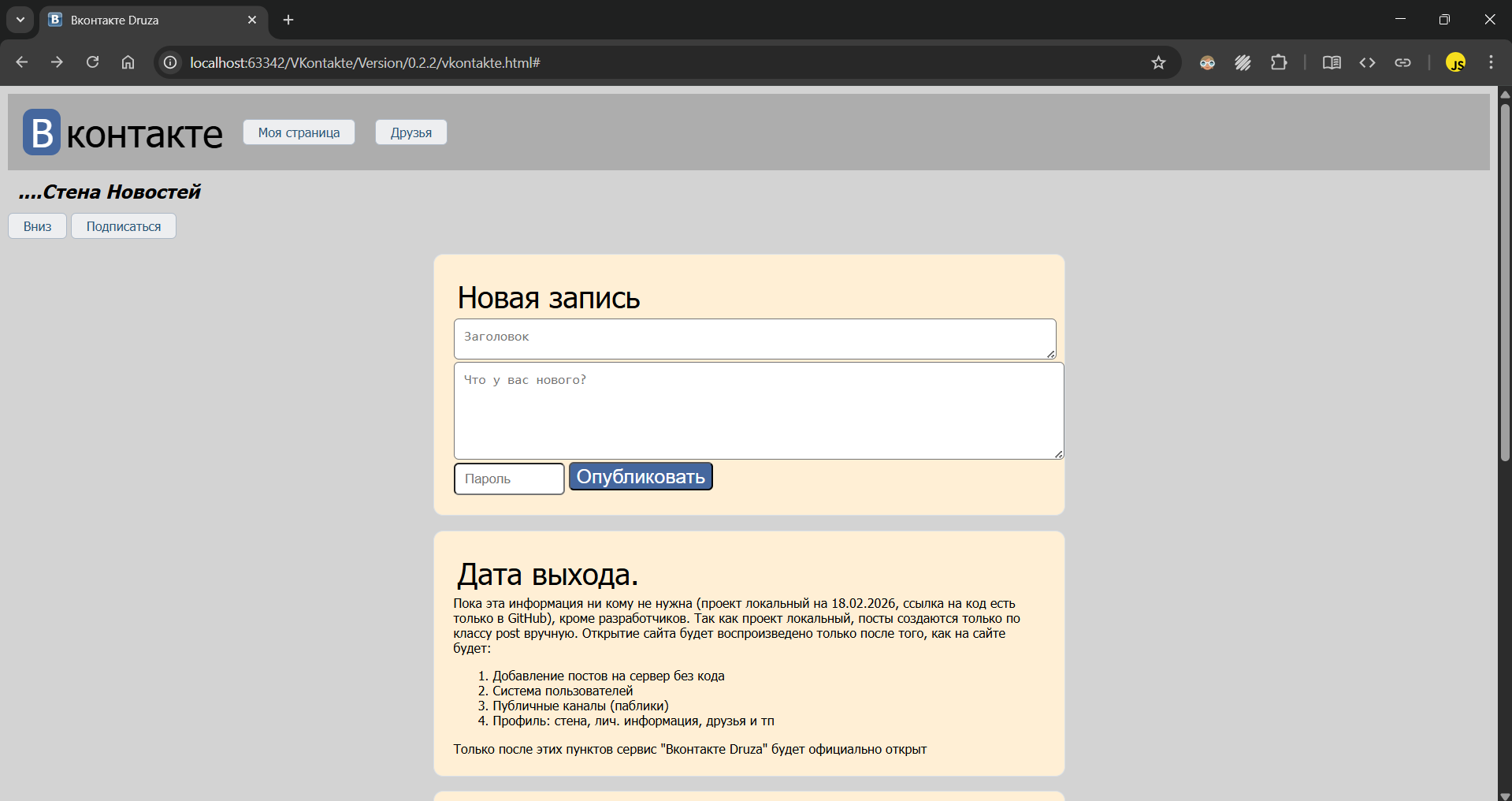The width and height of the screenshot is (1512, 801).
Task: Minimize the browser window
Action: pyautogui.click(x=1400, y=19)
